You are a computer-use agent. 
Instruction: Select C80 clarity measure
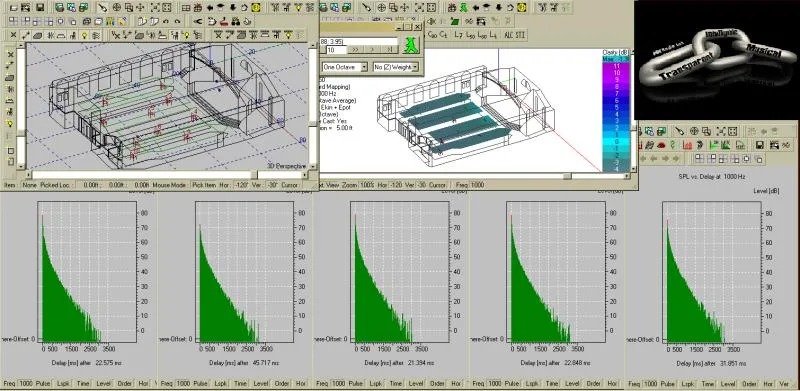[432, 35]
